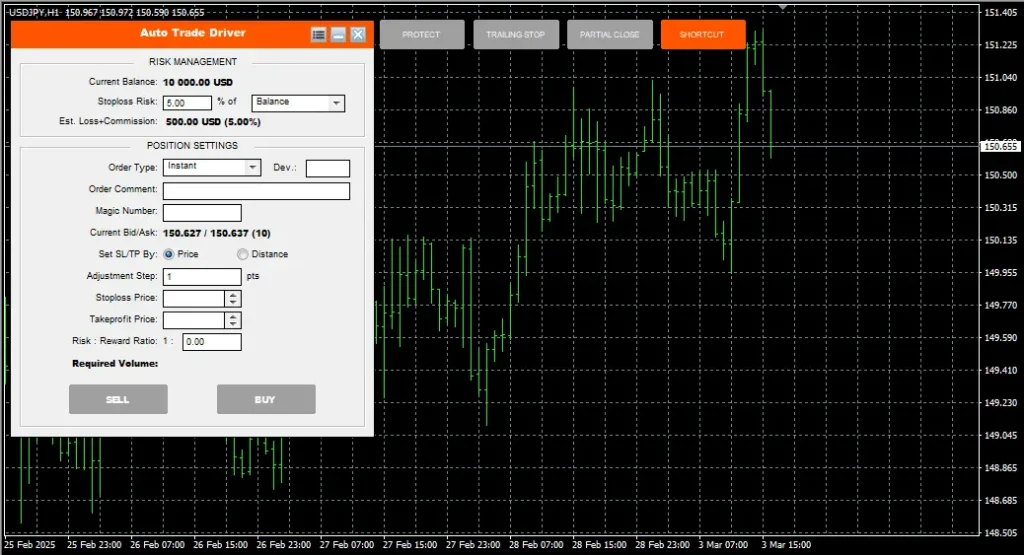
Task: Edit the Adjustment Step field
Action: click(202, 277)
